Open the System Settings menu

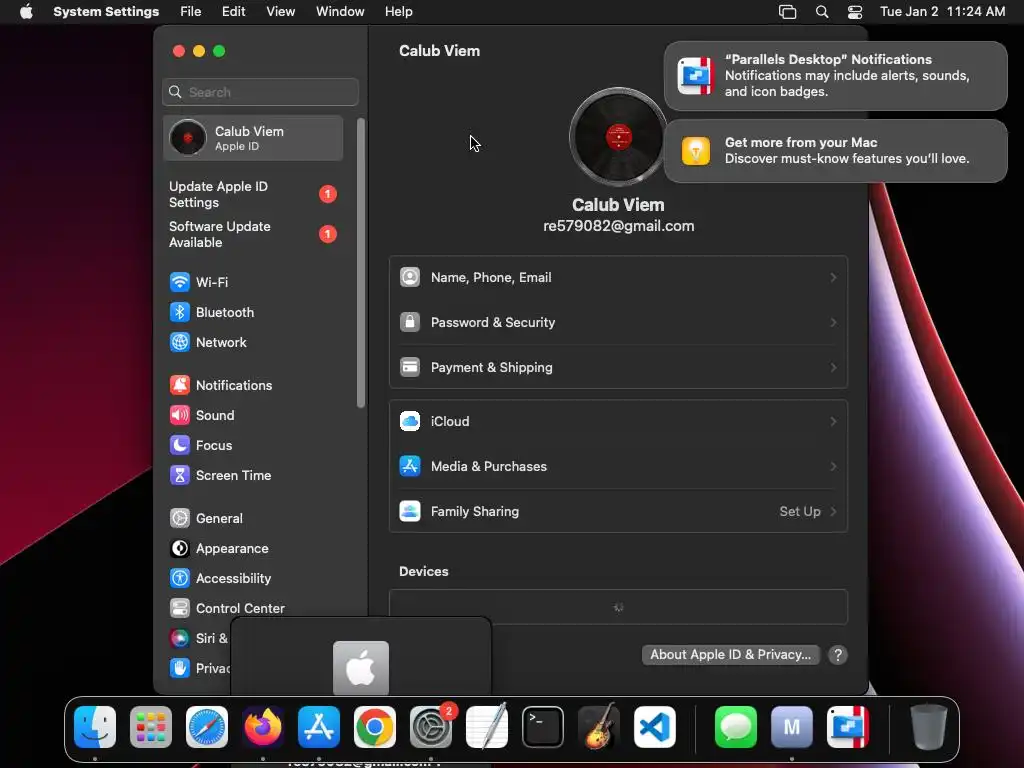(106, 12)
